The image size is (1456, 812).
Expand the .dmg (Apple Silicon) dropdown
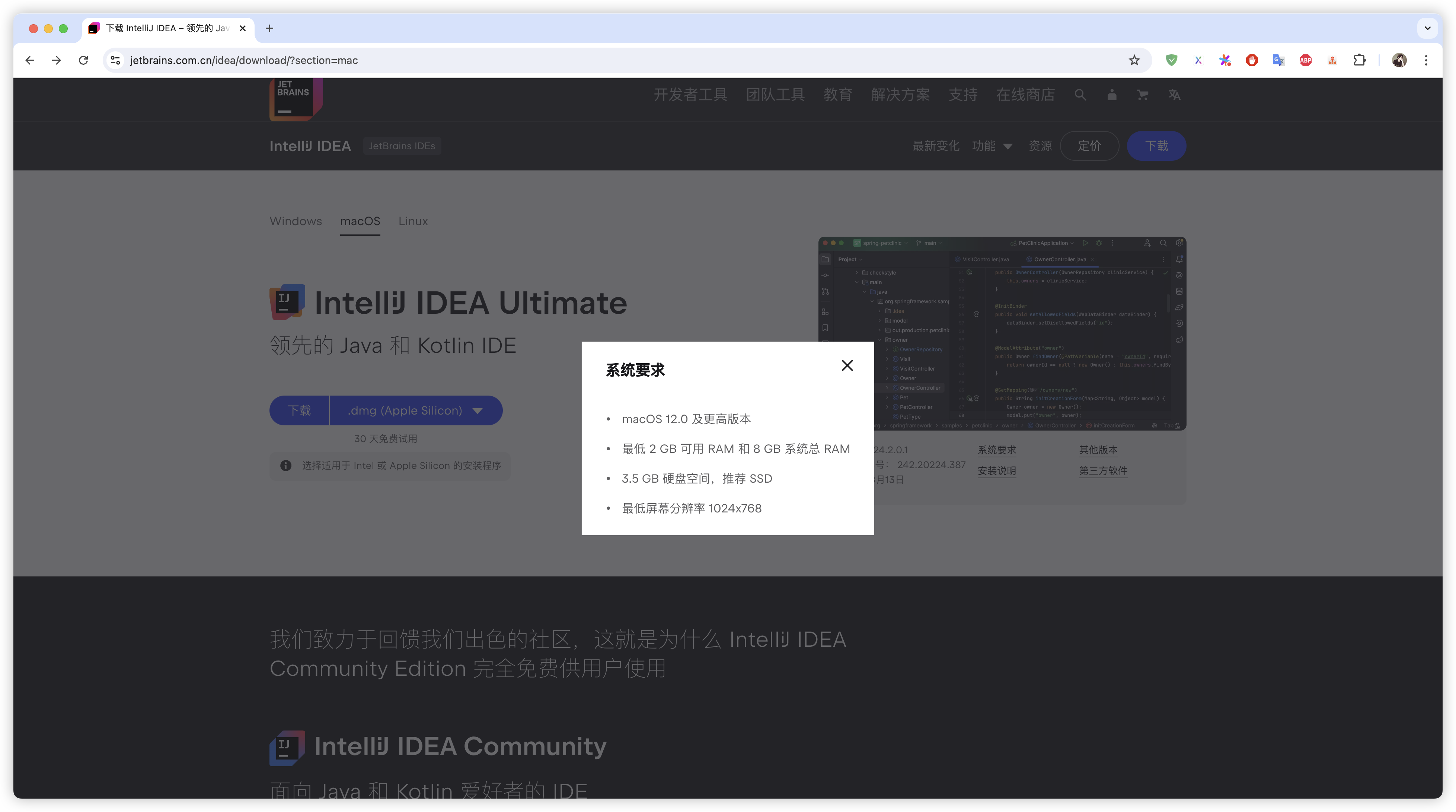point(416,411)
